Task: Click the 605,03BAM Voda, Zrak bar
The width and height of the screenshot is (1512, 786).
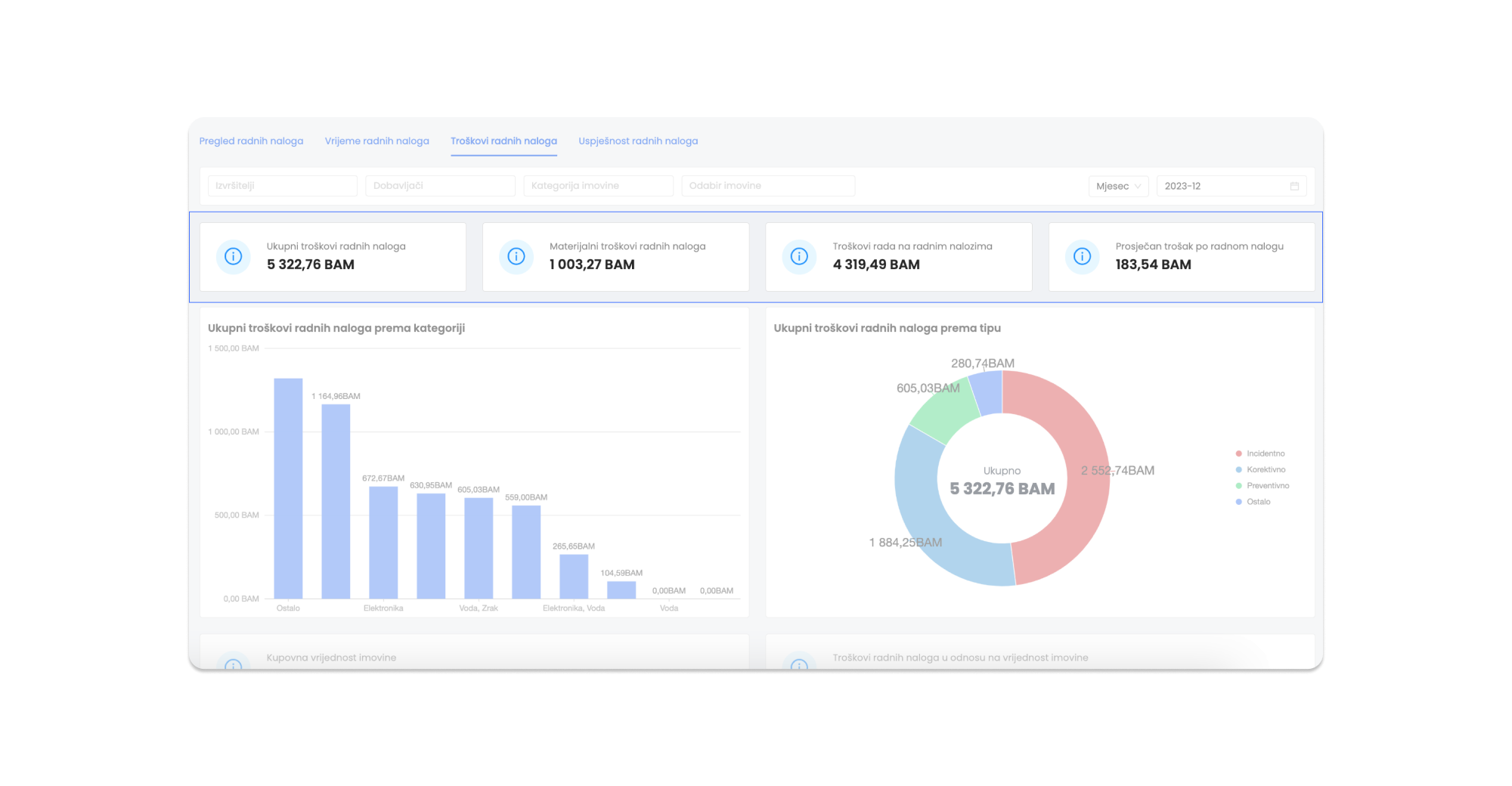Action: (x=479, y=548)
